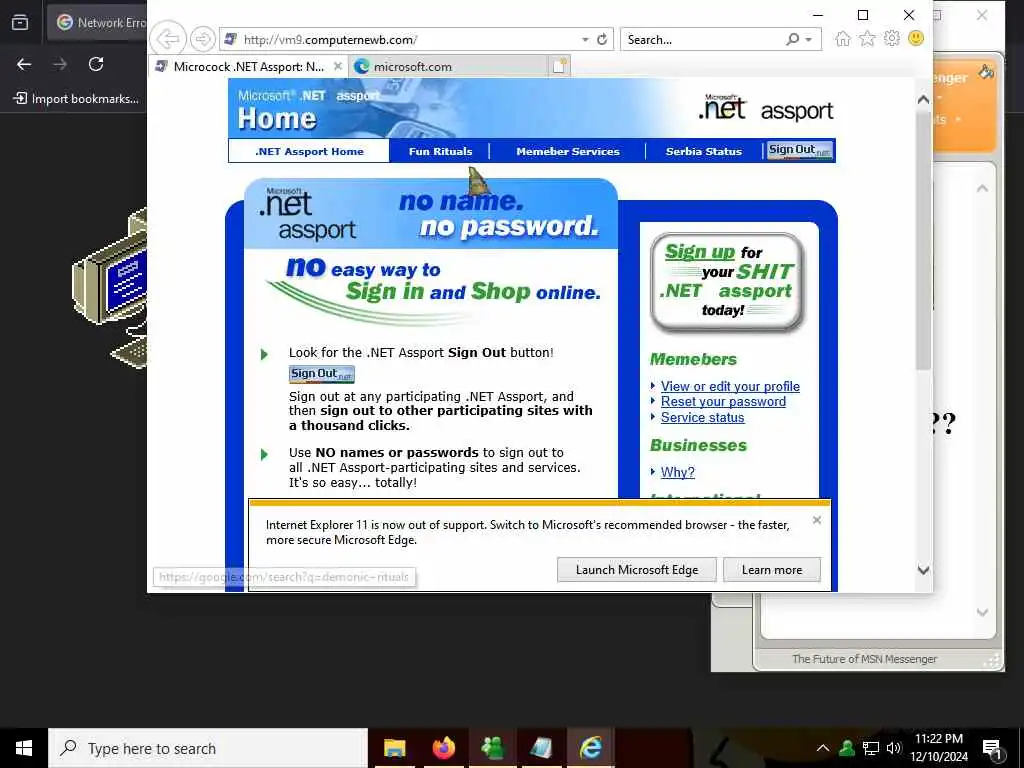Open Memeber Services nav item
Viewport: 1024px width, 768px height.
pos(568,152)
